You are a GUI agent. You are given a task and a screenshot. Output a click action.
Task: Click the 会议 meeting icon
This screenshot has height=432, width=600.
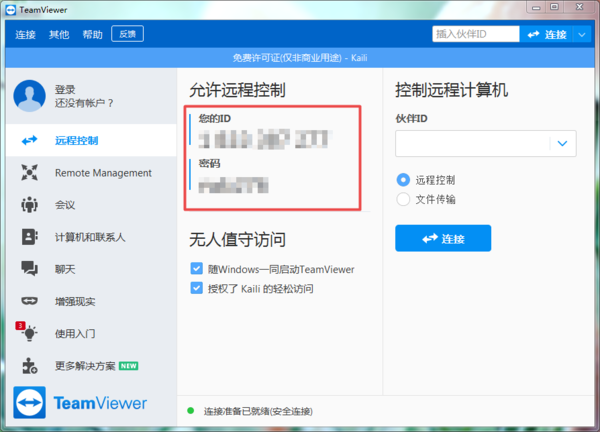(29, 205)
